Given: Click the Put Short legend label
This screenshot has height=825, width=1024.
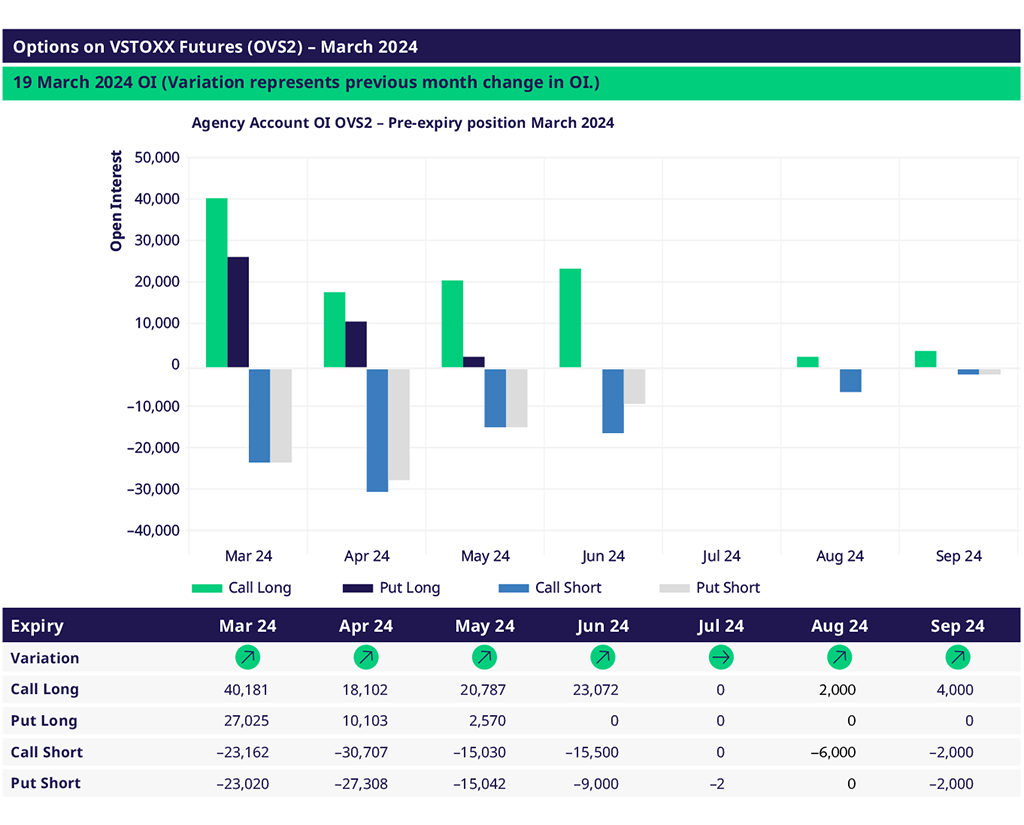Looking at the screenshot, I should tap(728, 588).
